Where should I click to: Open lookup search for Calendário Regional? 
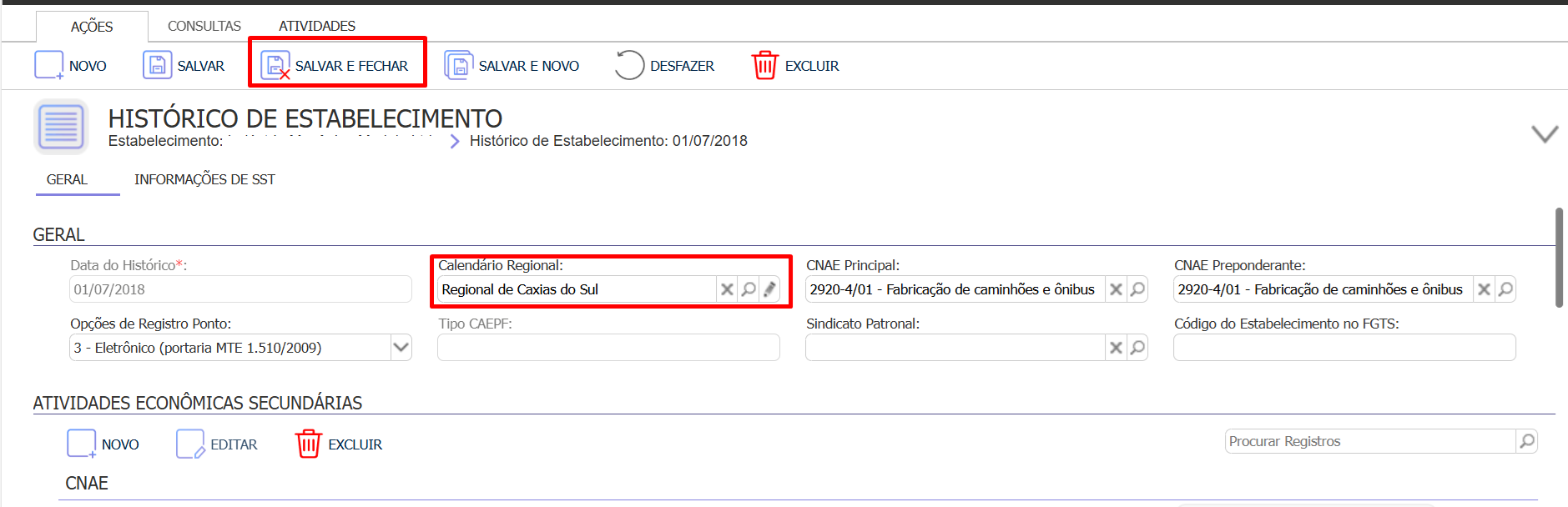(749, 289)
